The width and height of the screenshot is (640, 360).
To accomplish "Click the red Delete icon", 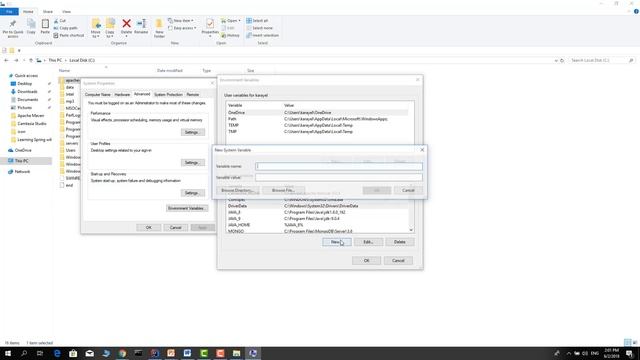I will (x=127, y=24).
